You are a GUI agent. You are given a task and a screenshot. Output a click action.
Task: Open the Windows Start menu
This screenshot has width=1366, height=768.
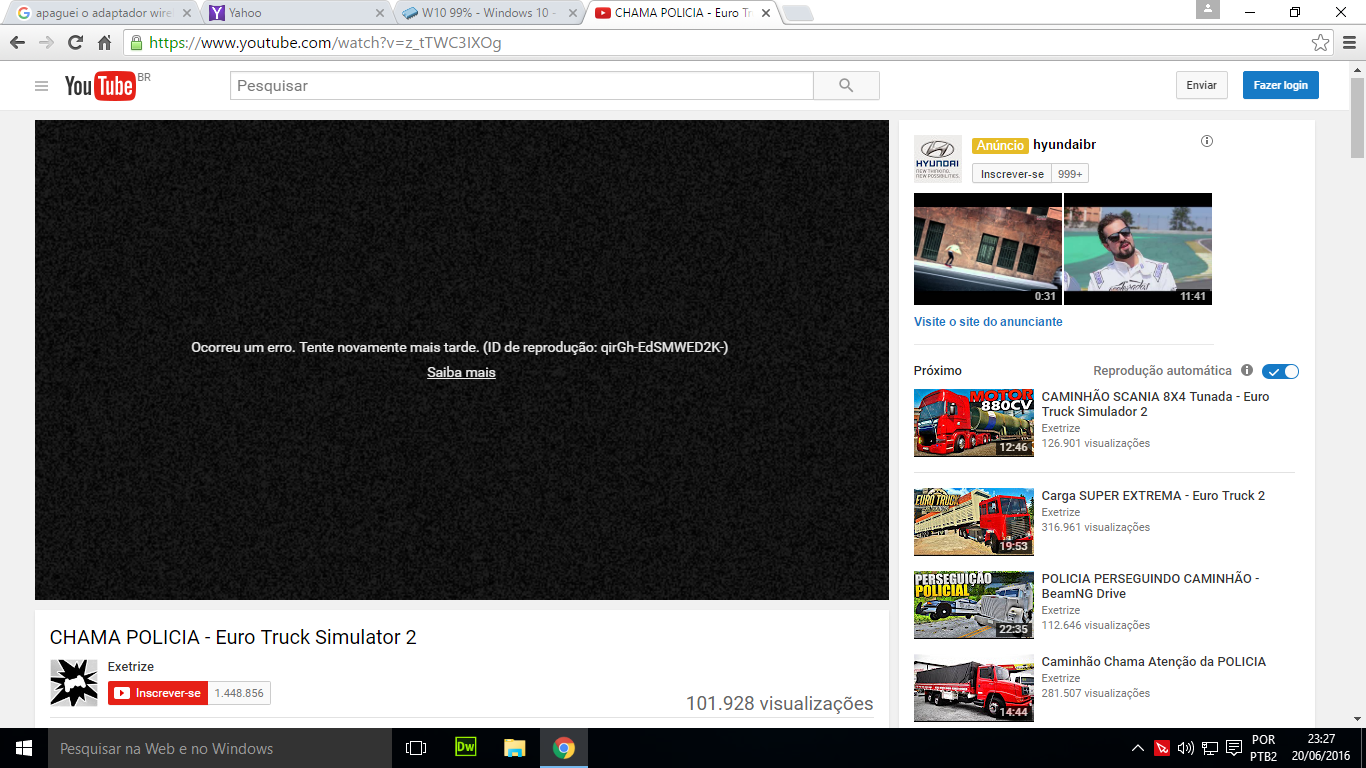(x=24, y=748)
